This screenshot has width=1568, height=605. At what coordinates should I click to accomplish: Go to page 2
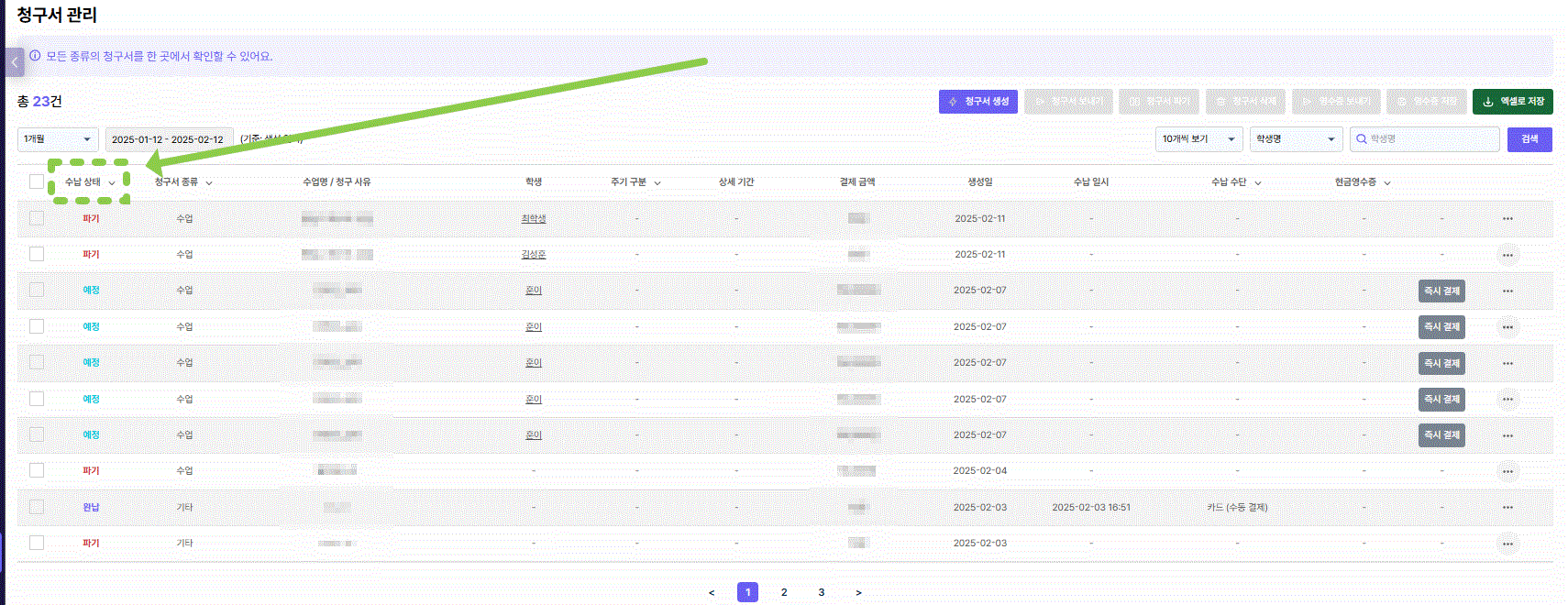point(784,593)
